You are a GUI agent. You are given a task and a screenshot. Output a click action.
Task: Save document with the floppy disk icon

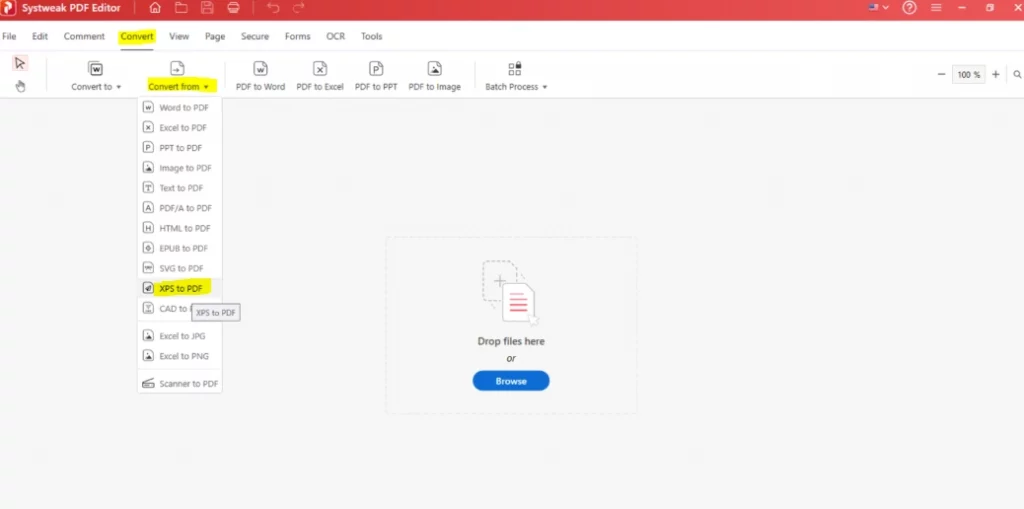pos(207,8)
